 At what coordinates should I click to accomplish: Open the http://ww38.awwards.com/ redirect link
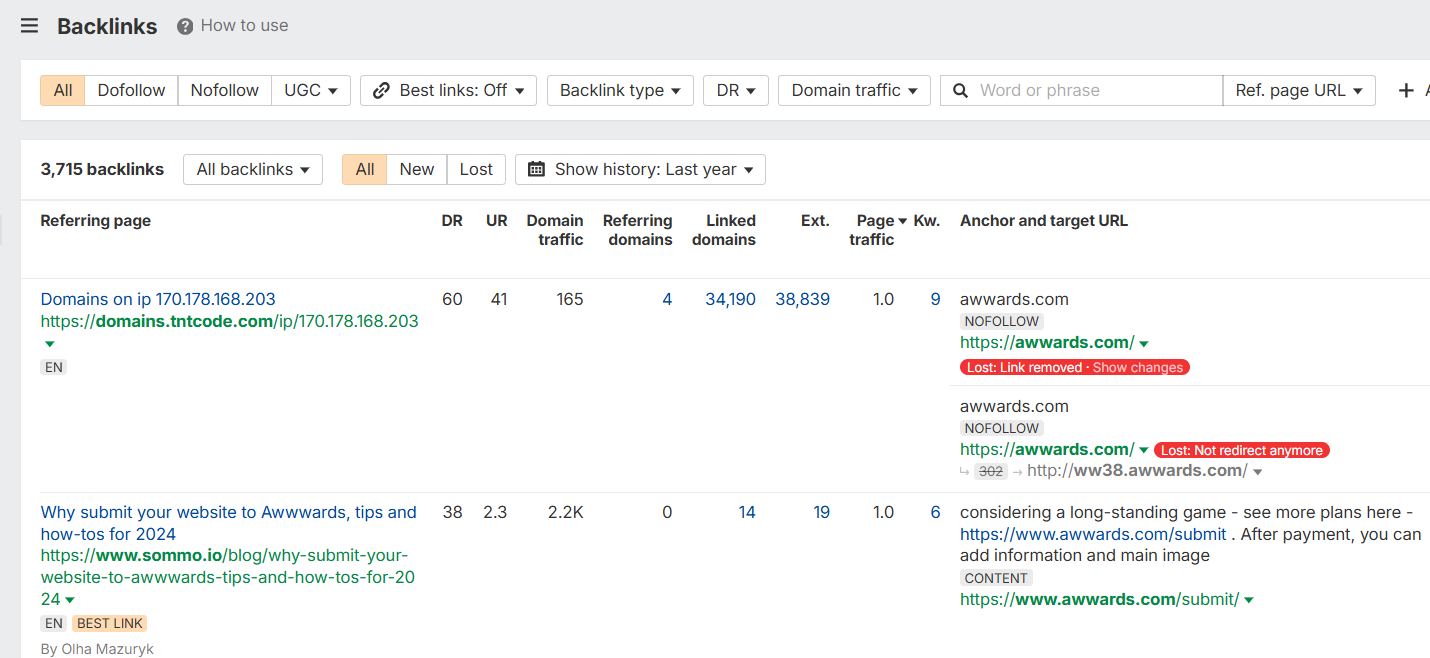[1136, 470]
